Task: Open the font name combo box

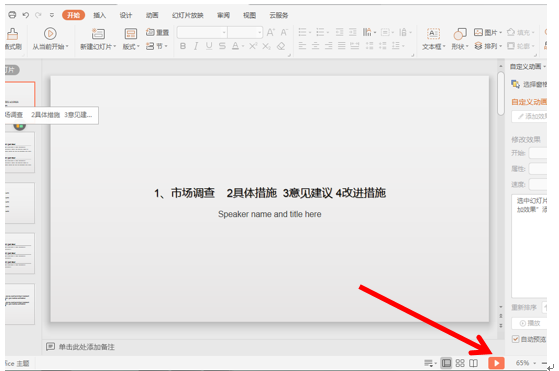Action: (202, 32)
